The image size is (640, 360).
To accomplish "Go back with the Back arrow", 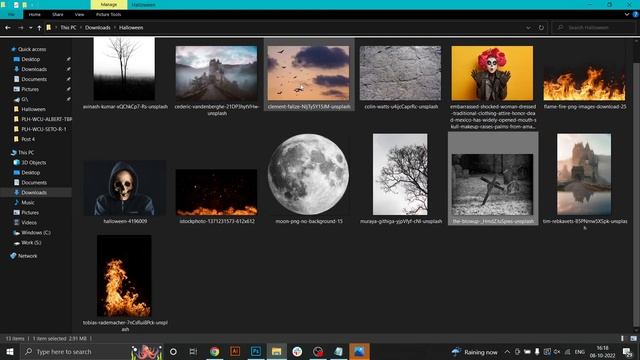I will 8,28.
